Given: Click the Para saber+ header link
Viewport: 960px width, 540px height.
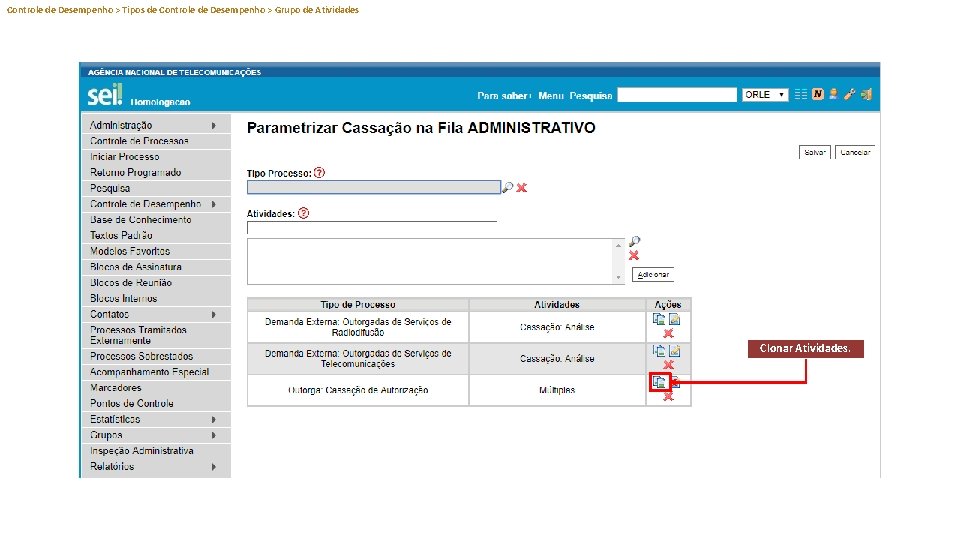Looking at the screenshot, I should pyautogui.click(x=504, y=96).
